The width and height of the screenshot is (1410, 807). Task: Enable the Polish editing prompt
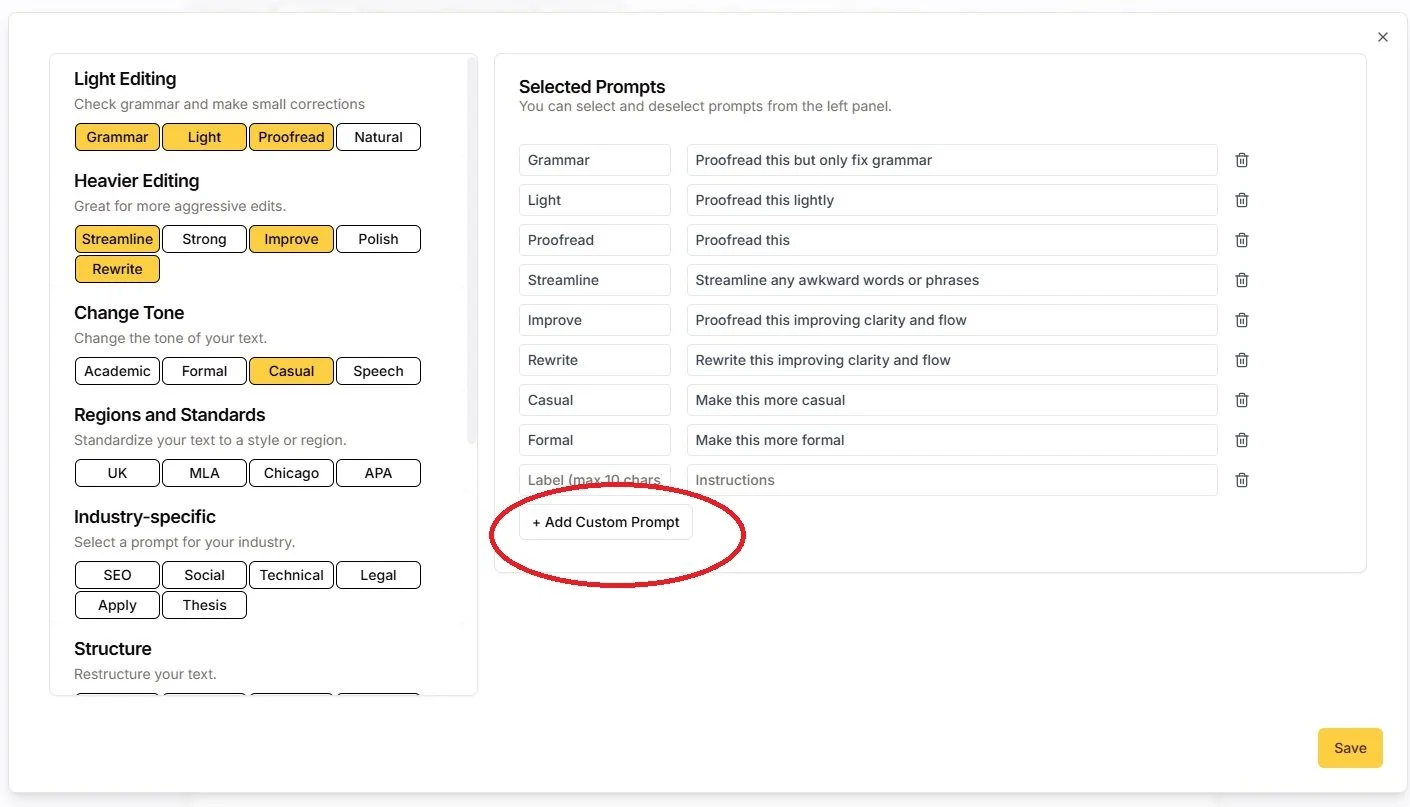pos(378,239)
